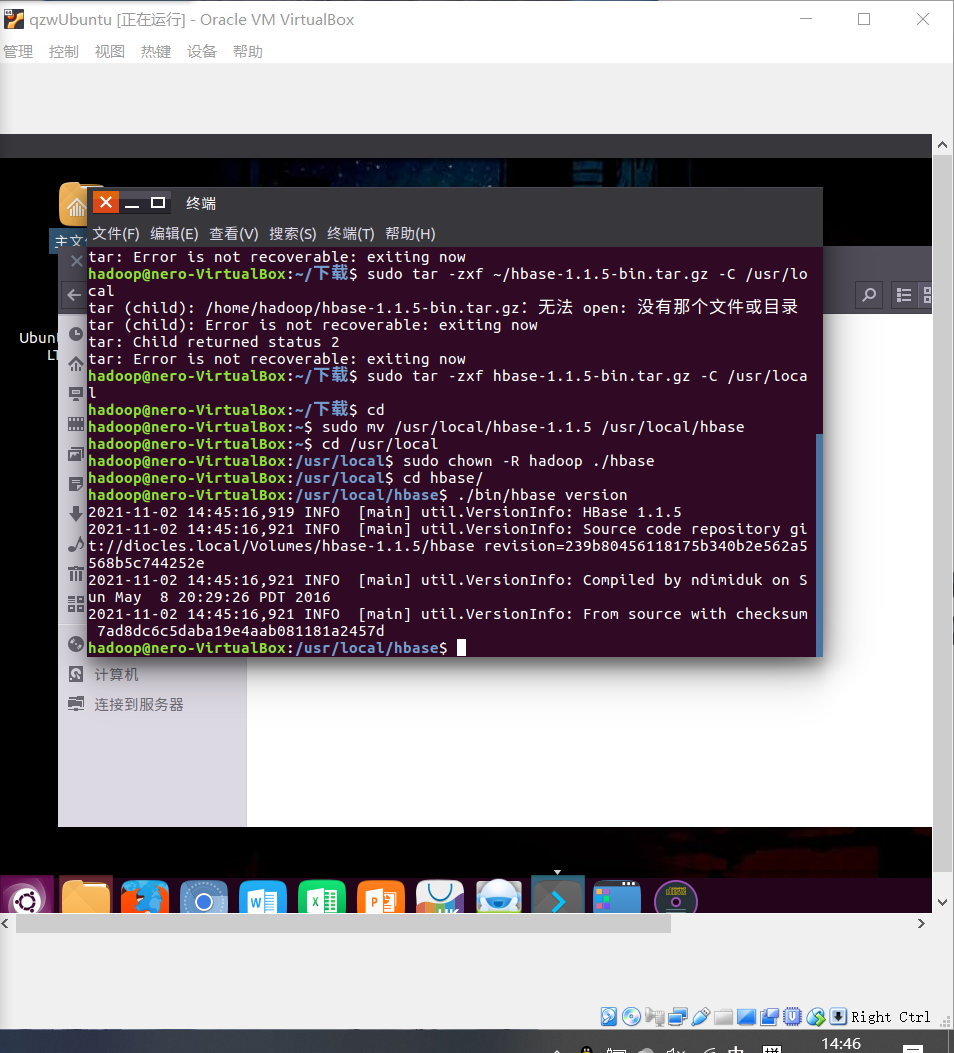Click VirtualBox audio indicator
The image size is (954, 1053).
pos(654,1017)
